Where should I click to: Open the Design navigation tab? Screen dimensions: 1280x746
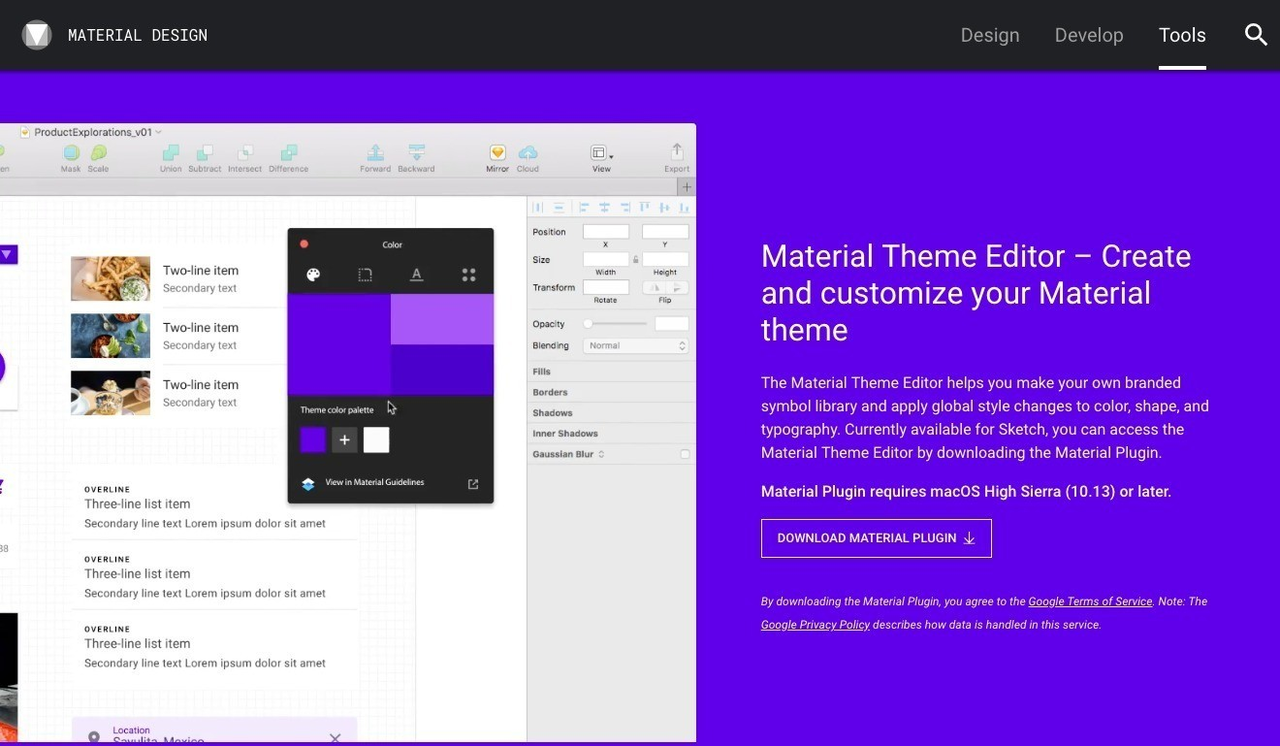pyautogui.click(x=990, y=35)
